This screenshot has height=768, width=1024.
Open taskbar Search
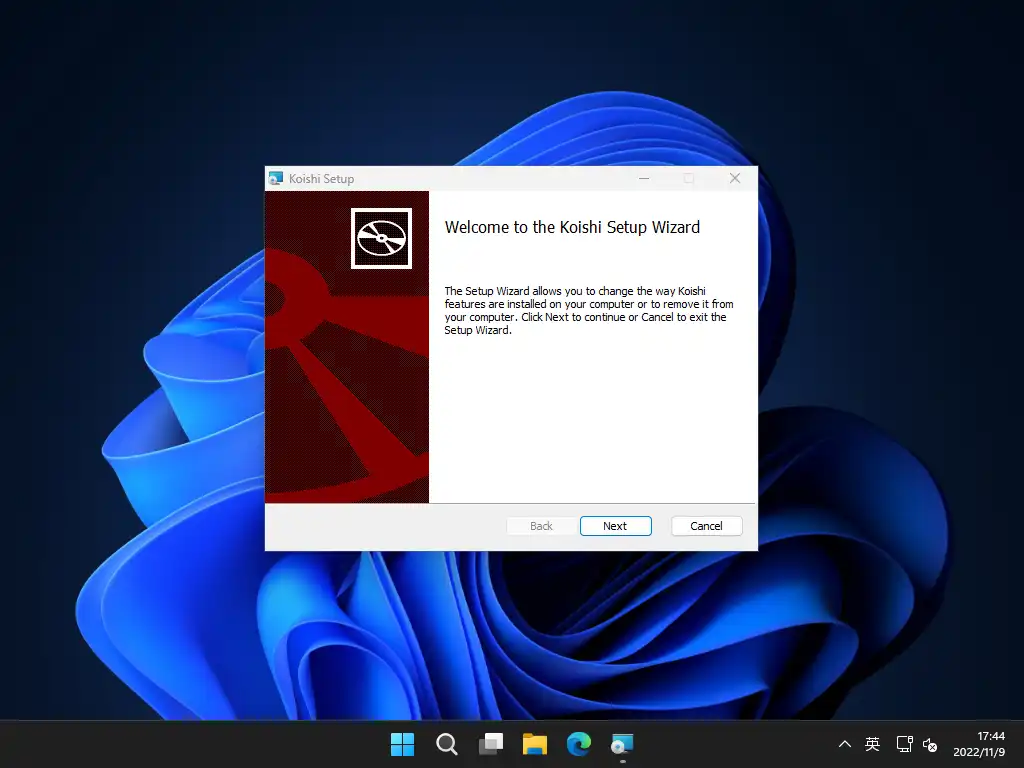click(x=447, y=744)
